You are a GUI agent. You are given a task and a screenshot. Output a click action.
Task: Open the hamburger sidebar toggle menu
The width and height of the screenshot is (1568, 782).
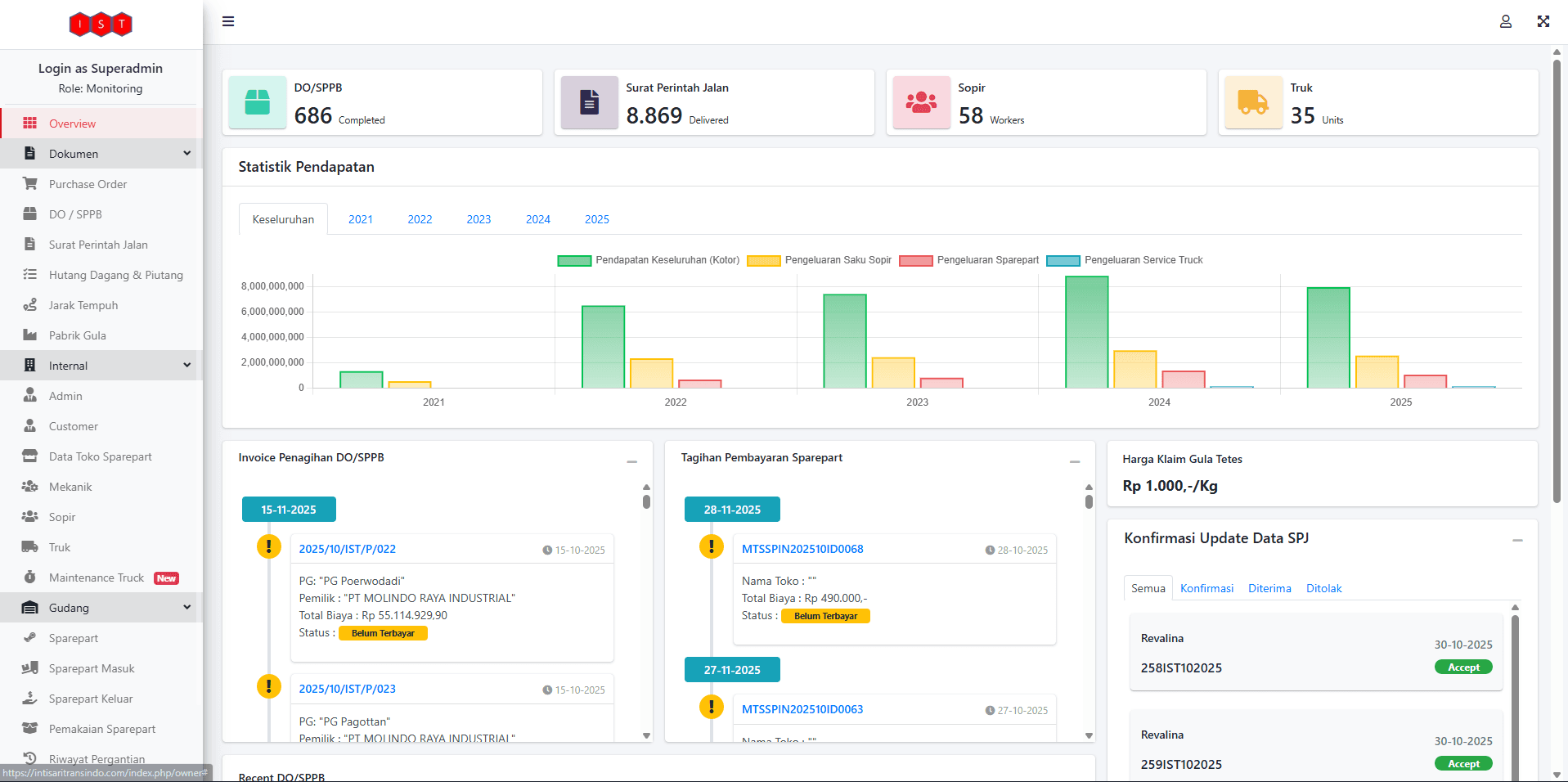pyautogui.click(x=228, y=21)
